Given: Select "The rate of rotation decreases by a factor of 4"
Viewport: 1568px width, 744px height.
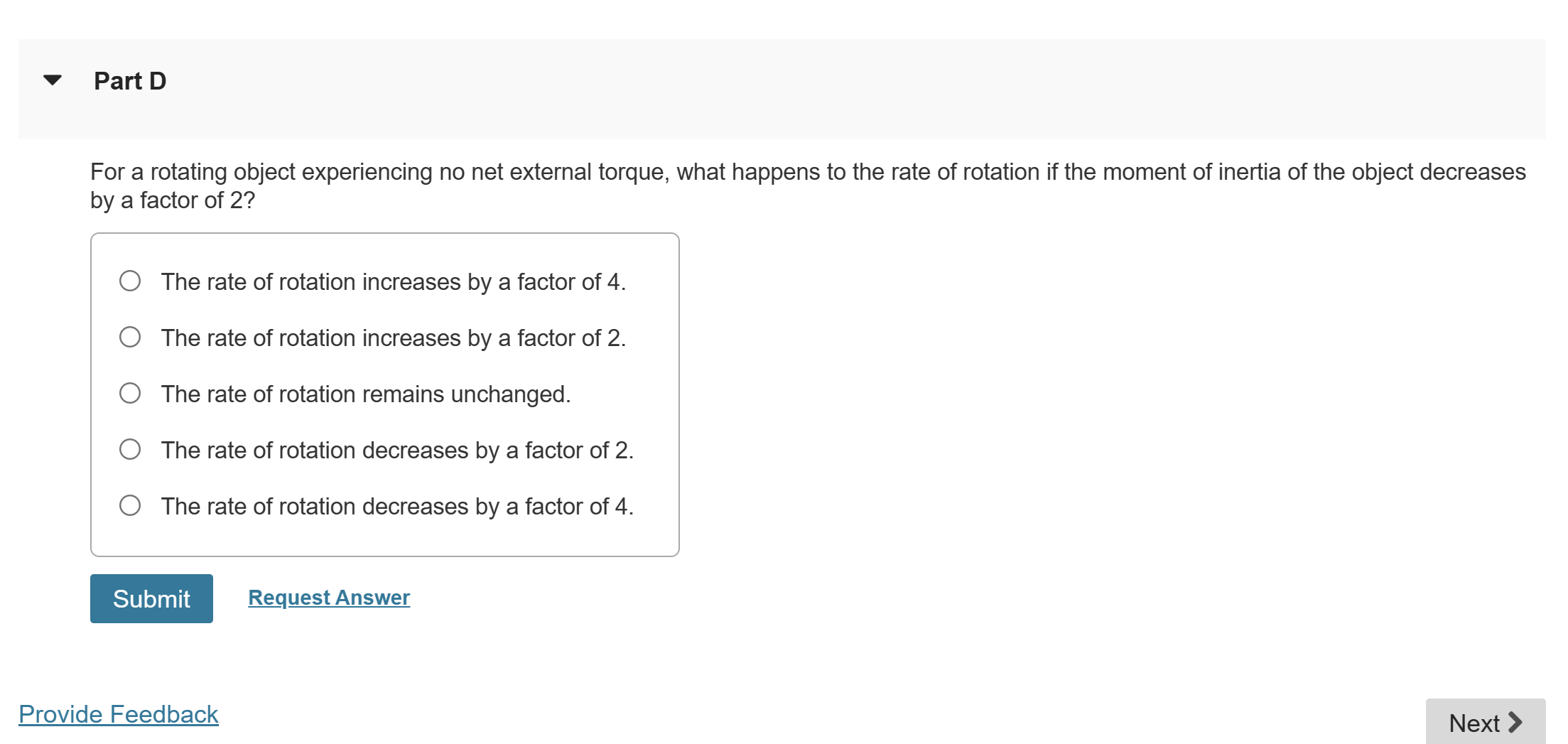Looking at the screenshot, I should pyautogui.click(x=129, y=506).
